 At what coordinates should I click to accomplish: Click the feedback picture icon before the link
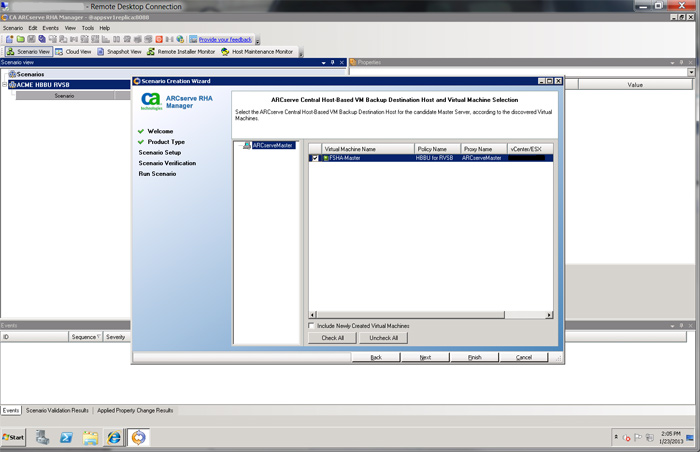point(193,39)
